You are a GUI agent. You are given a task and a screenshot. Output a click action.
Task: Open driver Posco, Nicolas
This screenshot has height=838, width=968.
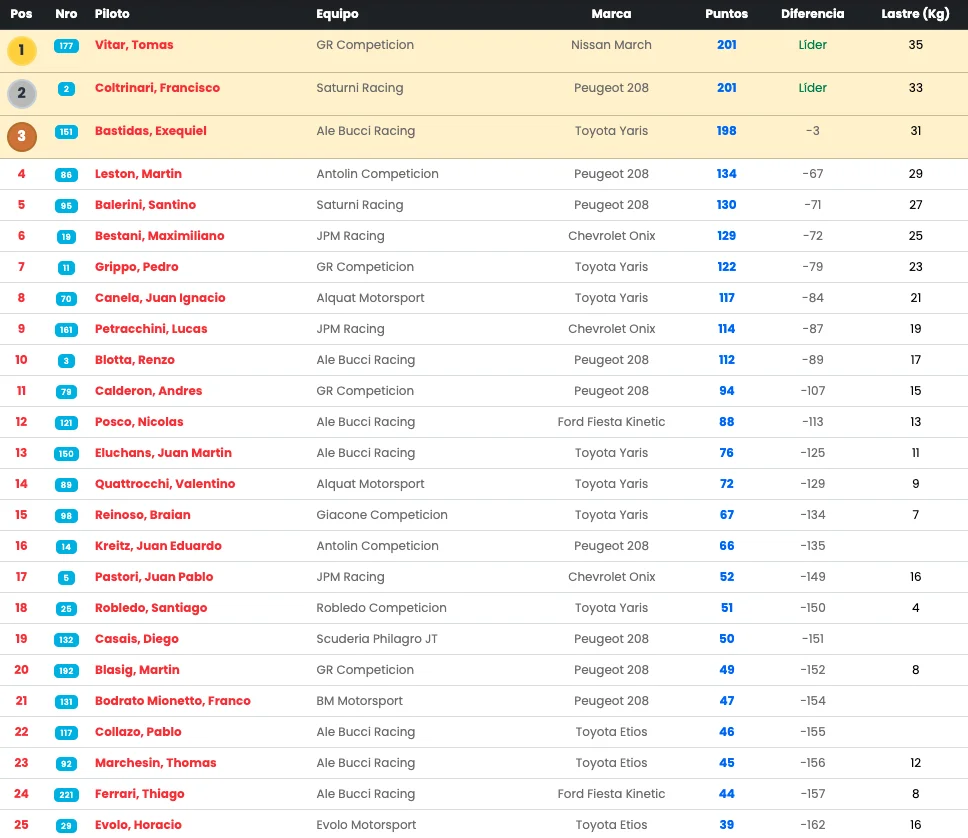(x=139, y=422)
